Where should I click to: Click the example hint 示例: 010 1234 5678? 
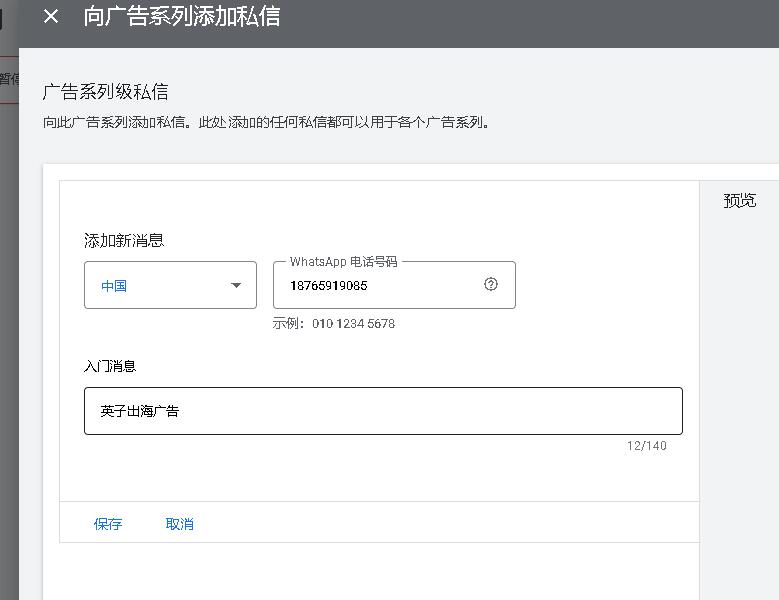coord(333,324)
